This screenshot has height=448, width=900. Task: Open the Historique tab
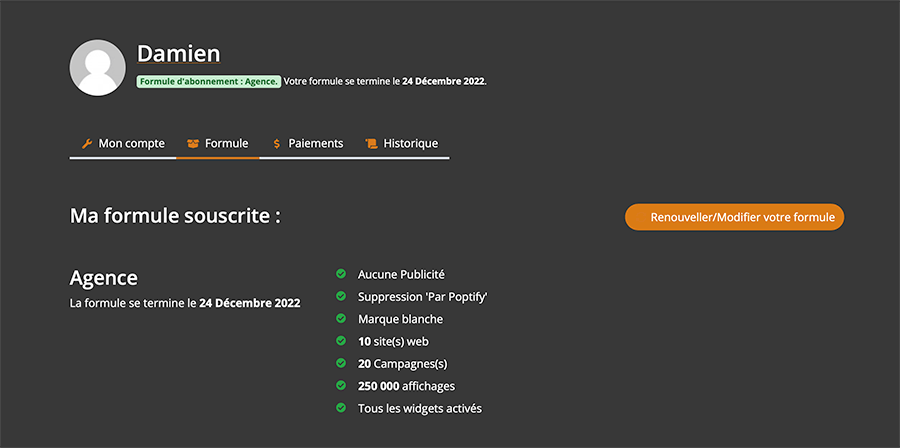pyautogui.click(x=402, y=144)
